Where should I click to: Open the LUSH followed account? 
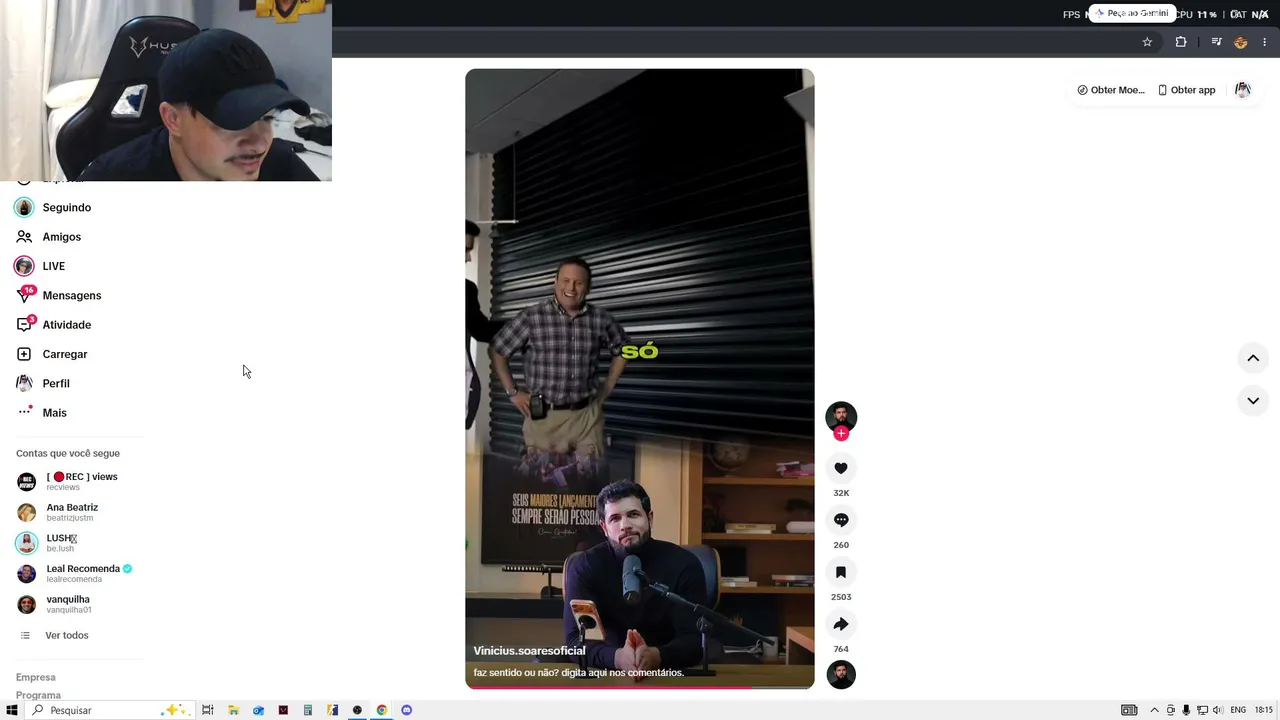(47, 543)
